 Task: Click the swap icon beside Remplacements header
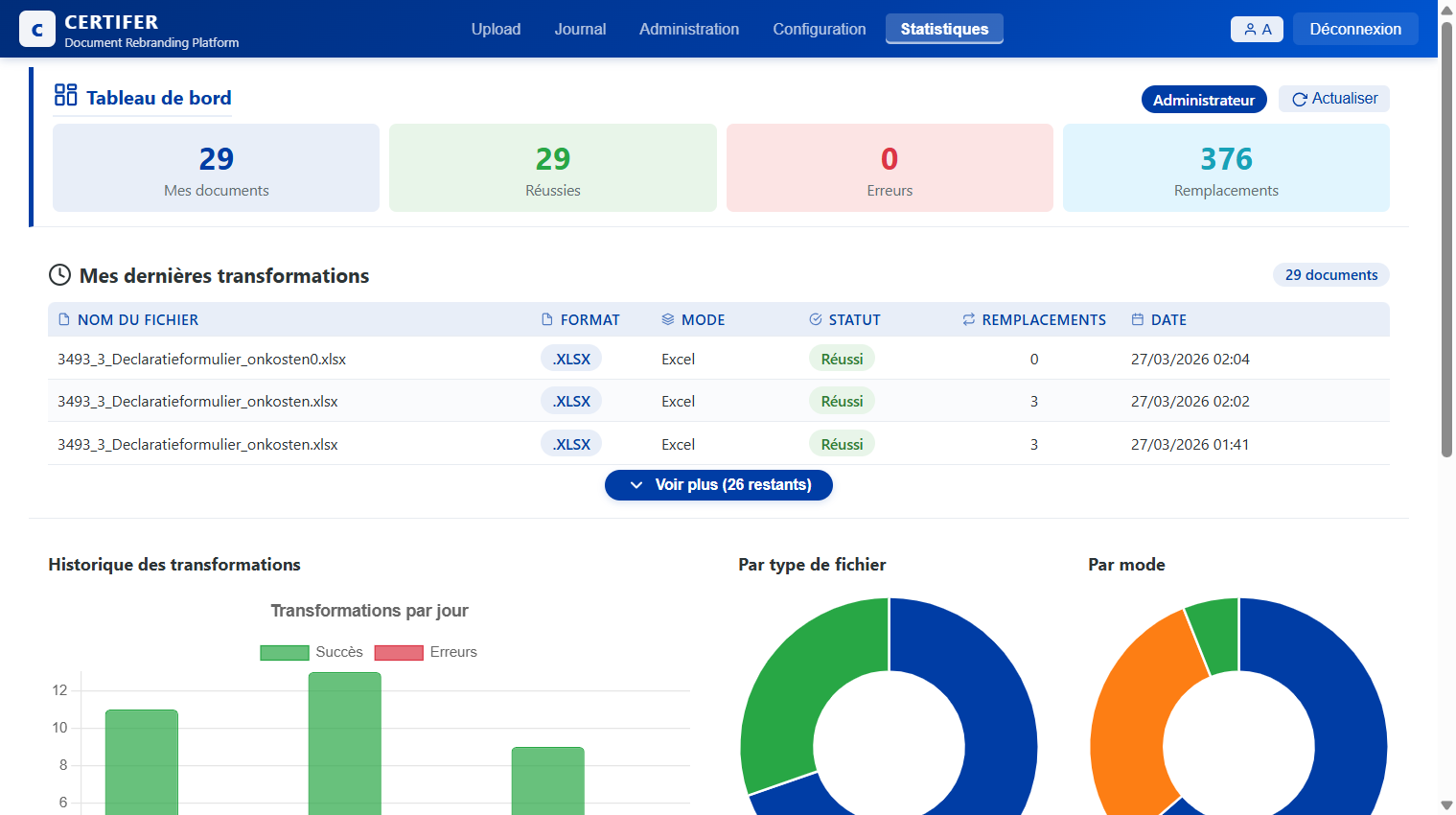coord(969,319)
